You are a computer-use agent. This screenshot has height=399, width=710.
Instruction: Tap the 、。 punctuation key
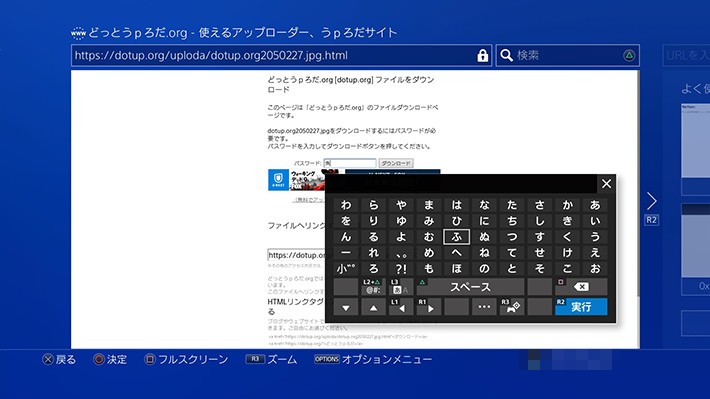(x=401, y=253)
